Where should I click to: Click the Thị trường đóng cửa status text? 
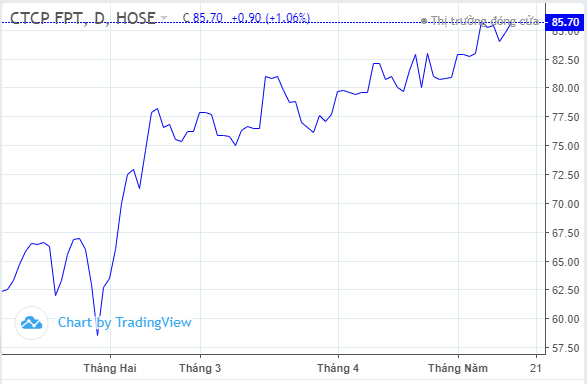(x=485, y=21)
